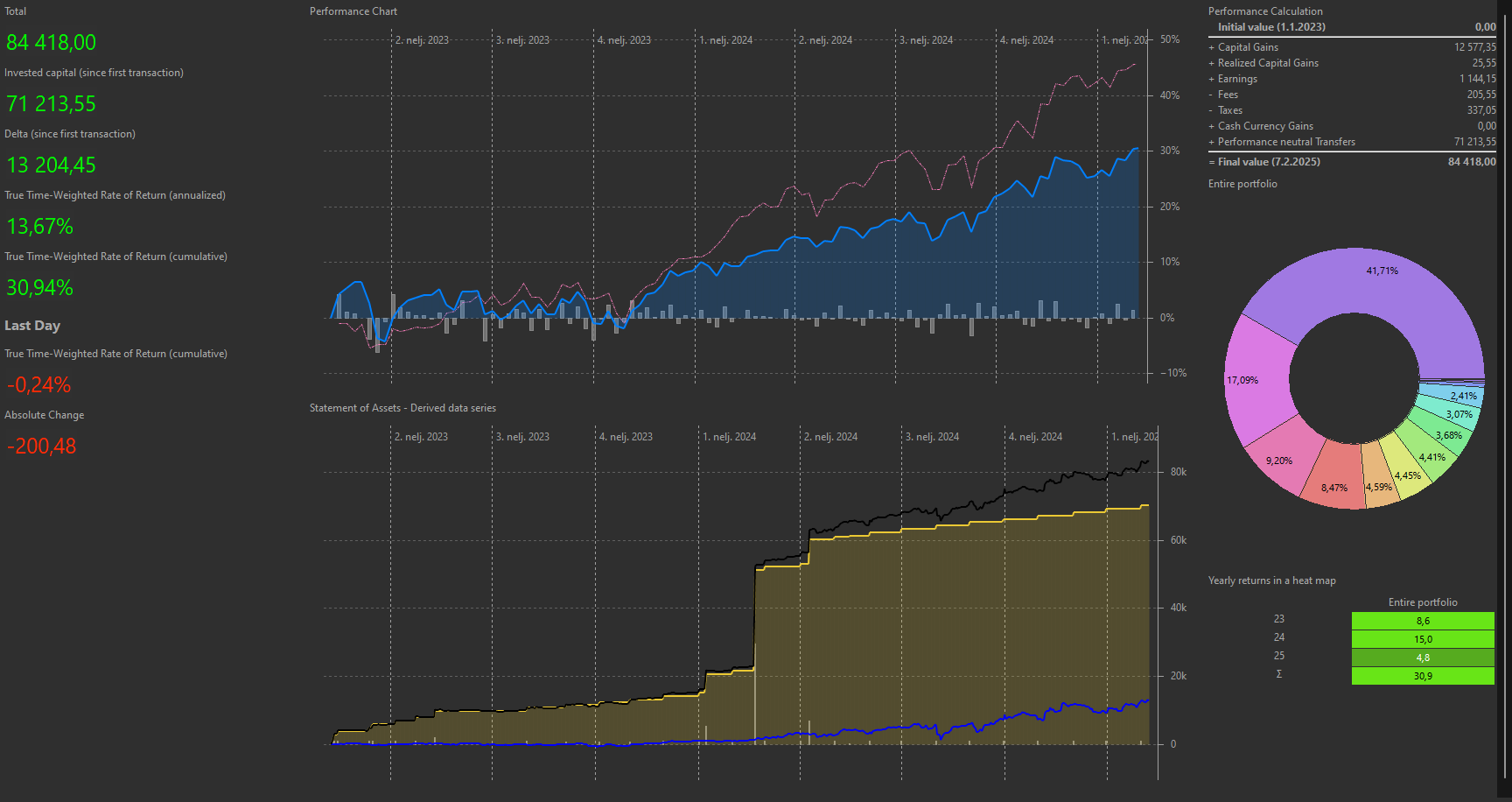Click the Earnings line in Performance Calculation
The height and width of the screenshot is (802, 1512).
click(1235, 78)
